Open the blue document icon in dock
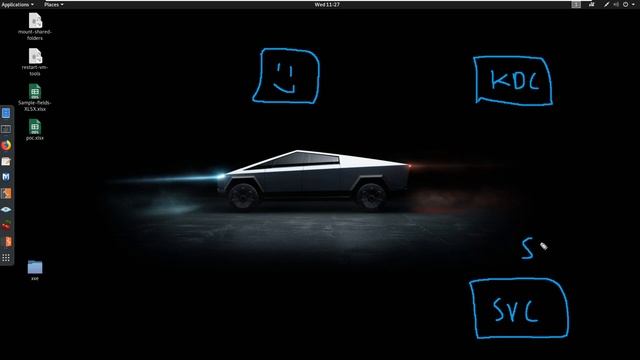Viewport: 640px width, 360px height. coord(6,113)
